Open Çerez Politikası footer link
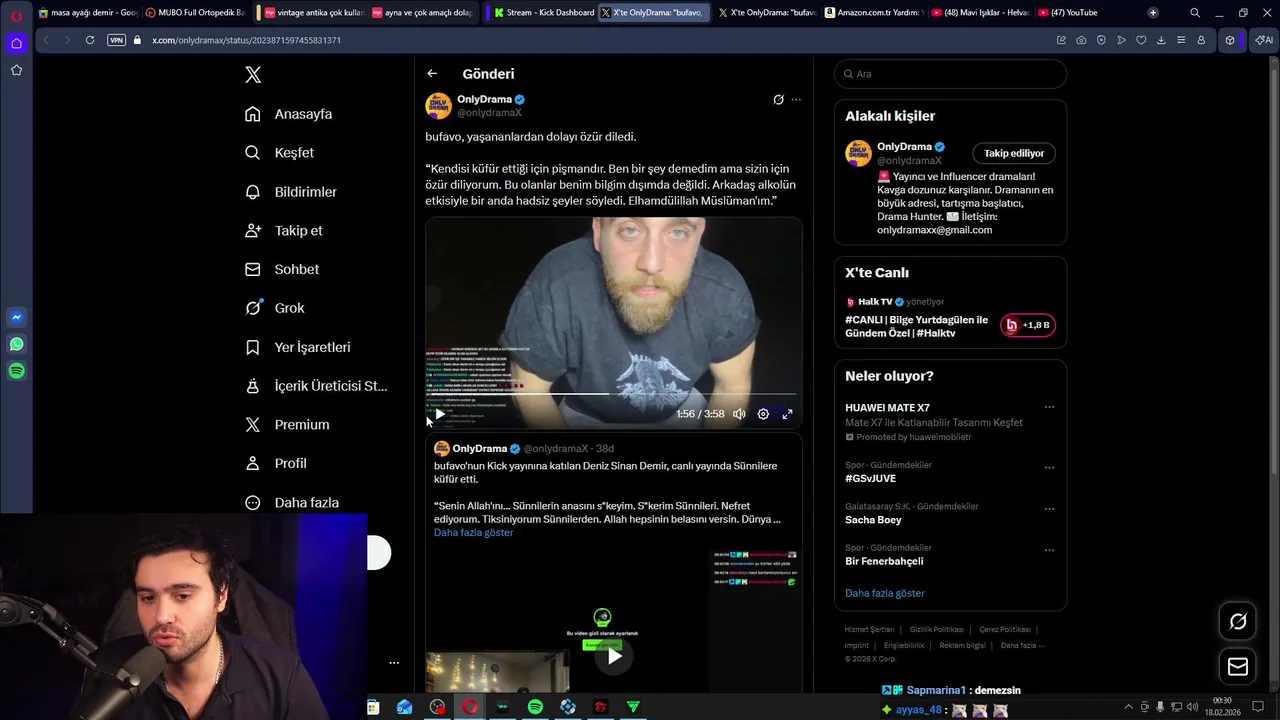 click(x=1005, y=630)
